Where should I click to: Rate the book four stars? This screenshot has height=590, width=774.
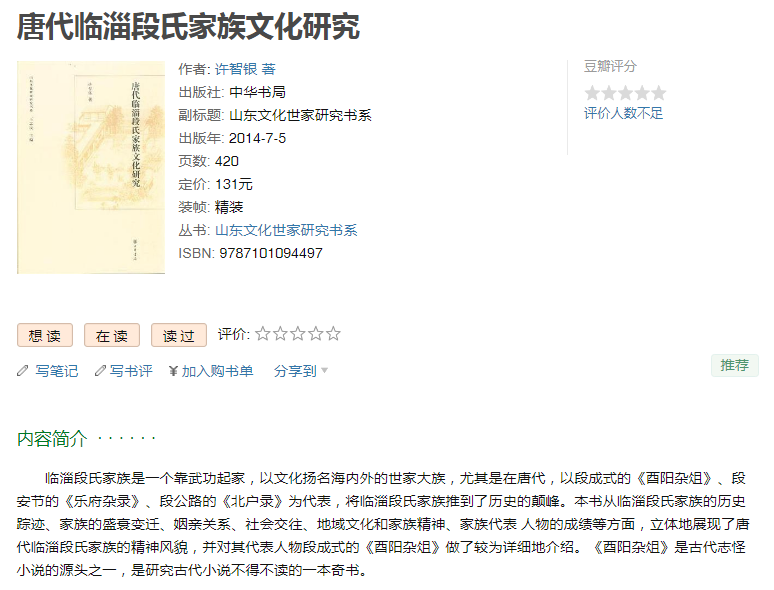[x=315, y=334]
